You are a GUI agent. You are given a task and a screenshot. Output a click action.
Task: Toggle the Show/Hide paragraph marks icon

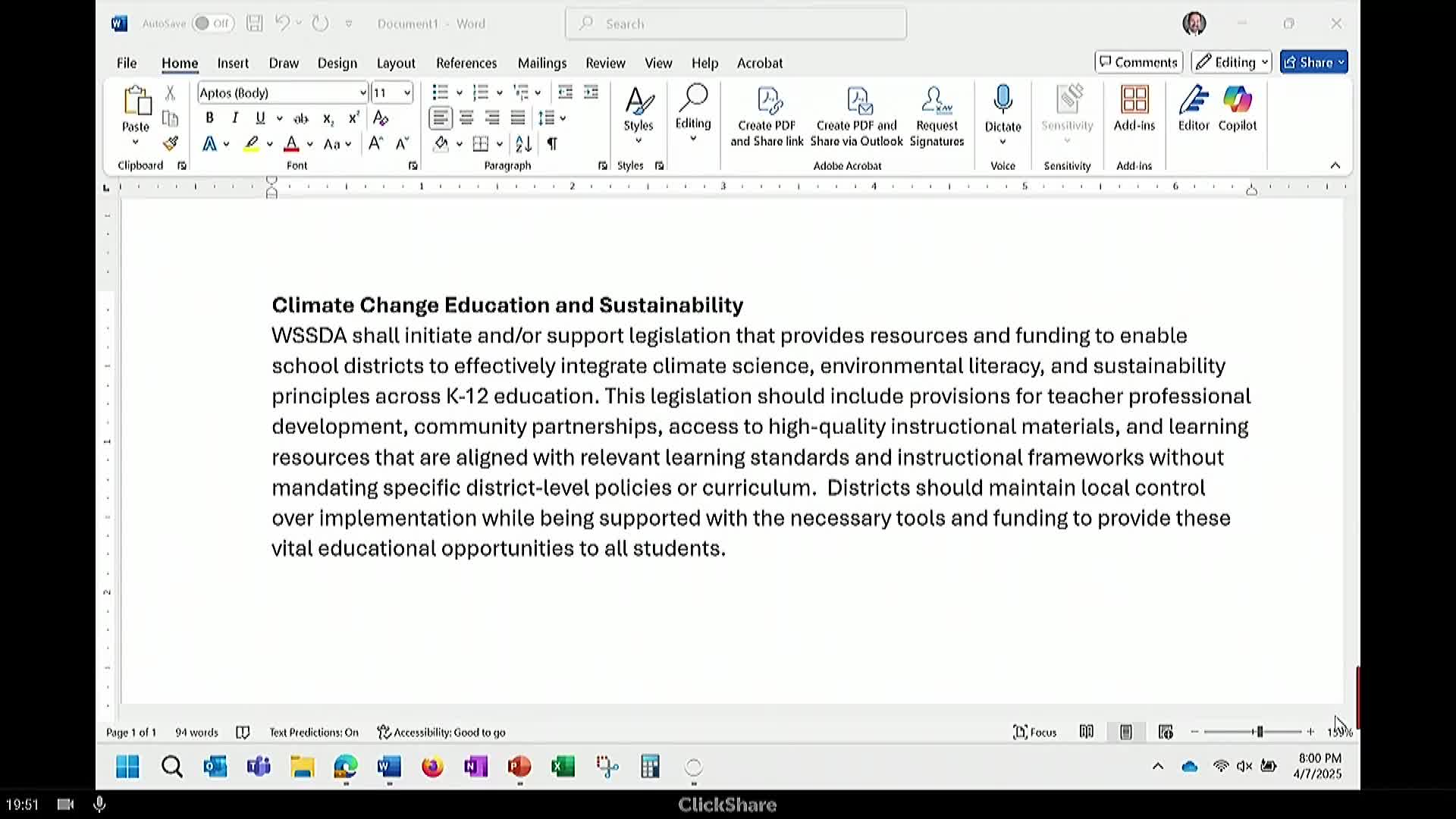(552, 143)
